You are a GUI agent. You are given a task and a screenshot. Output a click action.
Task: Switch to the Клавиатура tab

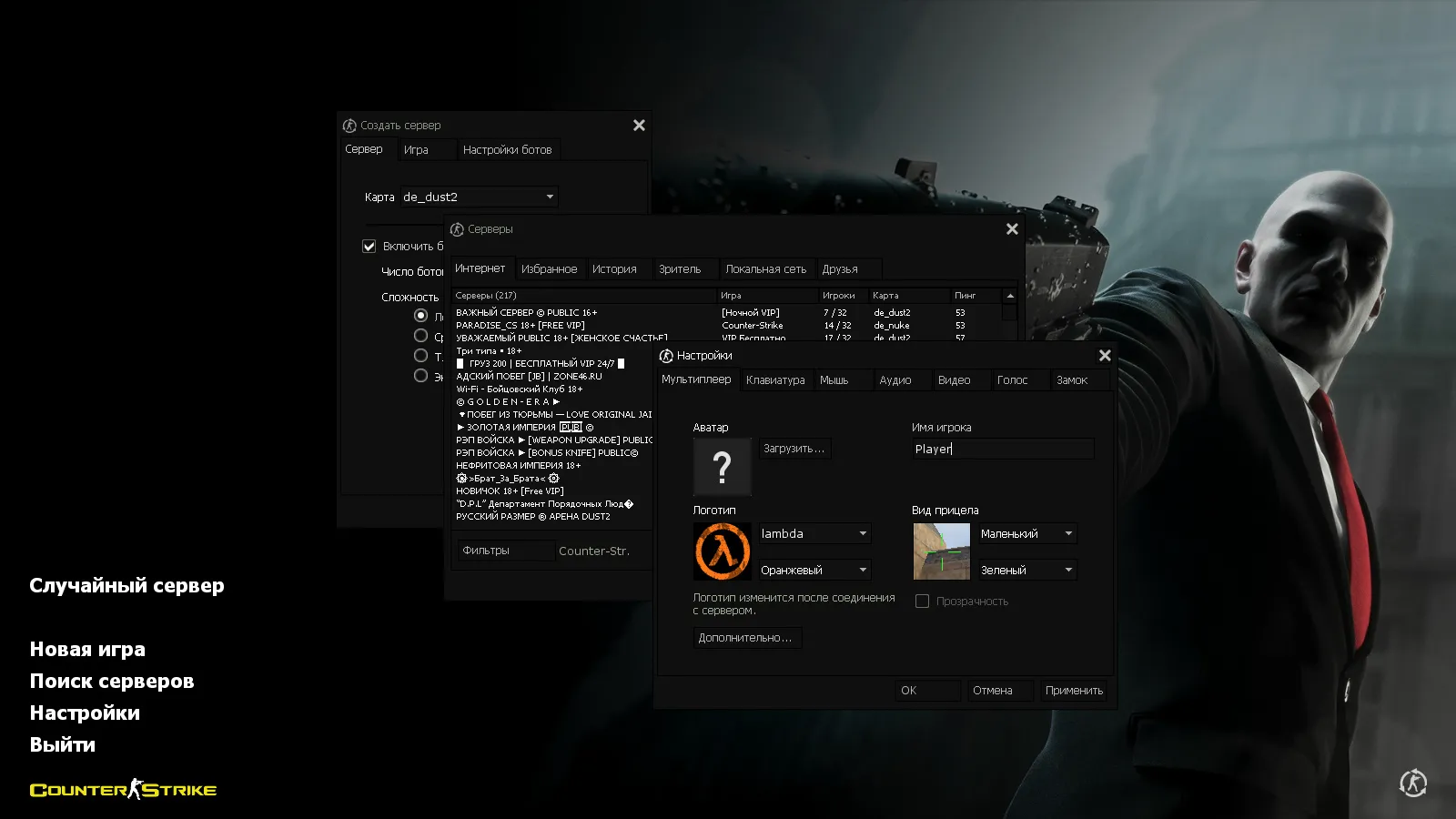coord(775,380)
